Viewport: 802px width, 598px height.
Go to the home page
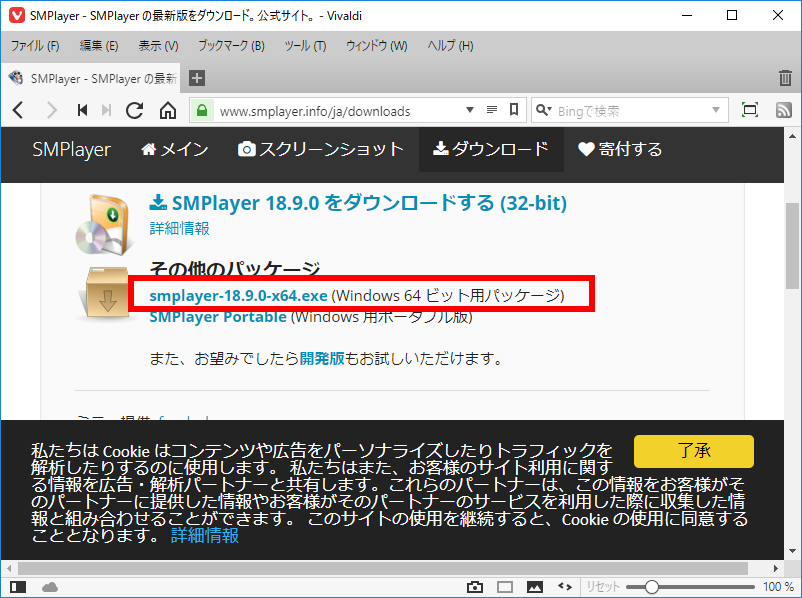coord(168,110)
